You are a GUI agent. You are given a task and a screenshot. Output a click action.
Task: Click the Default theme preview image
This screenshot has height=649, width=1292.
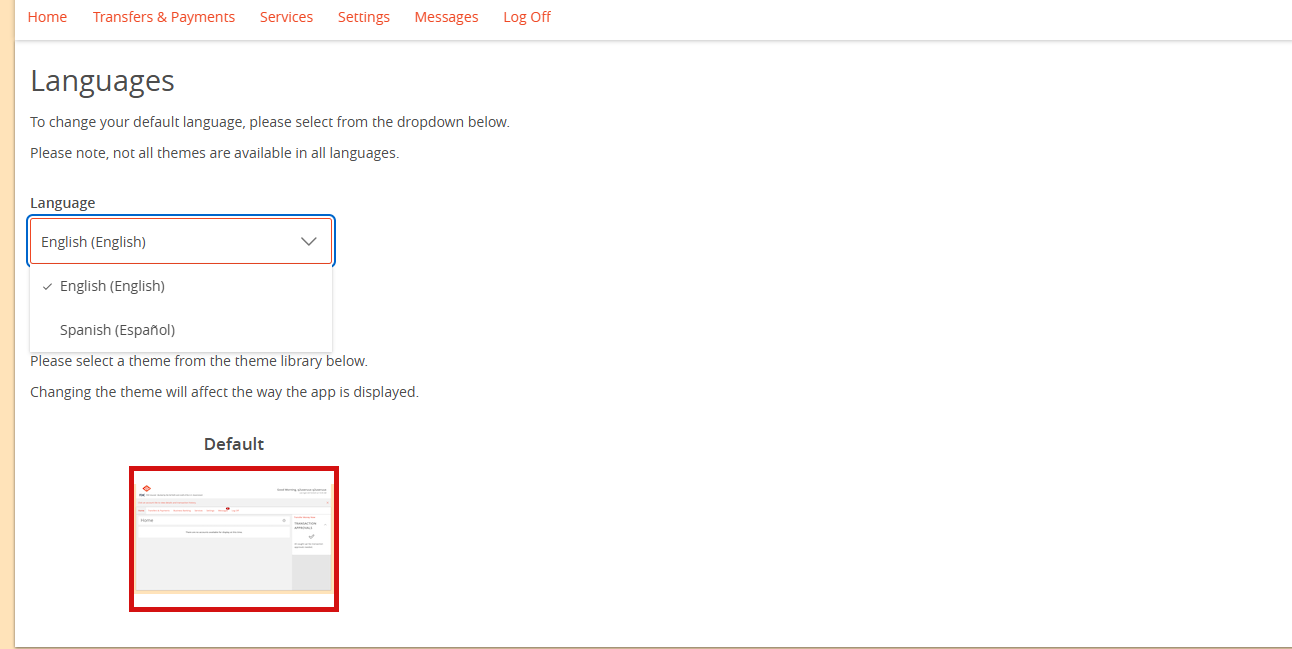point(234,538)
